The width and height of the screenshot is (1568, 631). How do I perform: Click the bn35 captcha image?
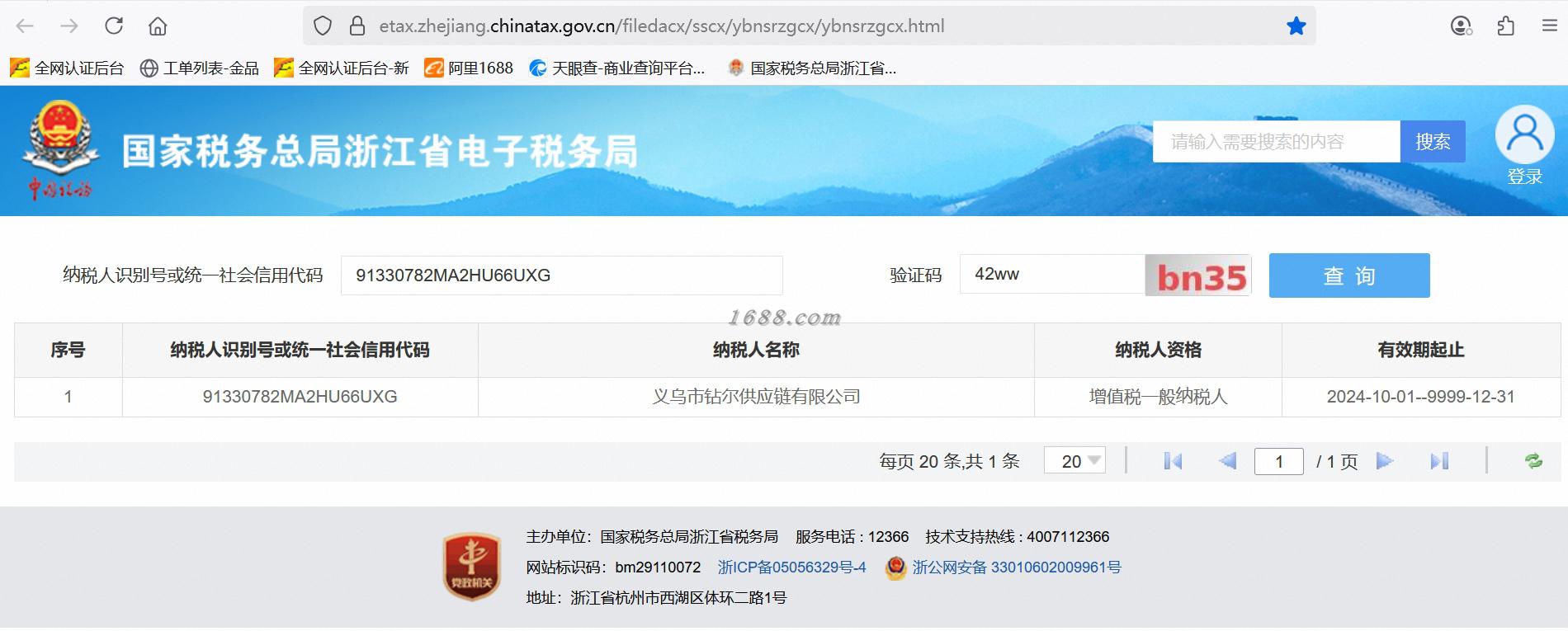click(1198, 275)
